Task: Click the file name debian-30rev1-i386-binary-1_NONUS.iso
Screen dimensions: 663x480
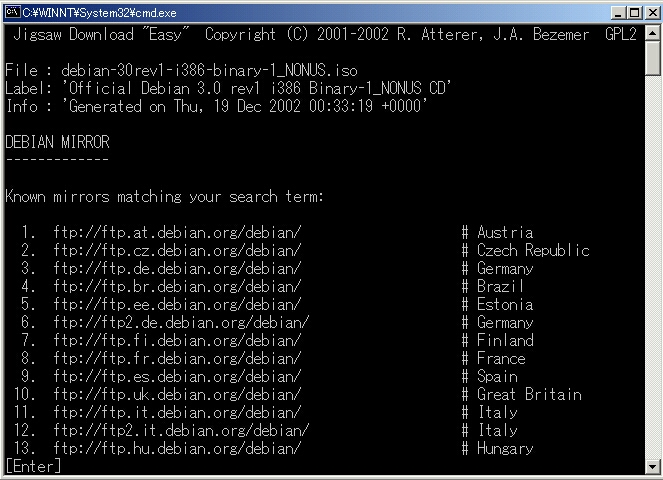Action: tap(209, 70)
